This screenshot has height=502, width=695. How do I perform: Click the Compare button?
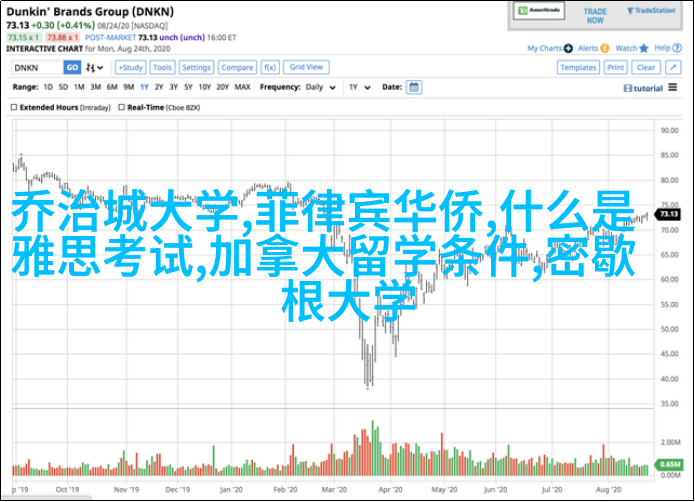point(237,68)
